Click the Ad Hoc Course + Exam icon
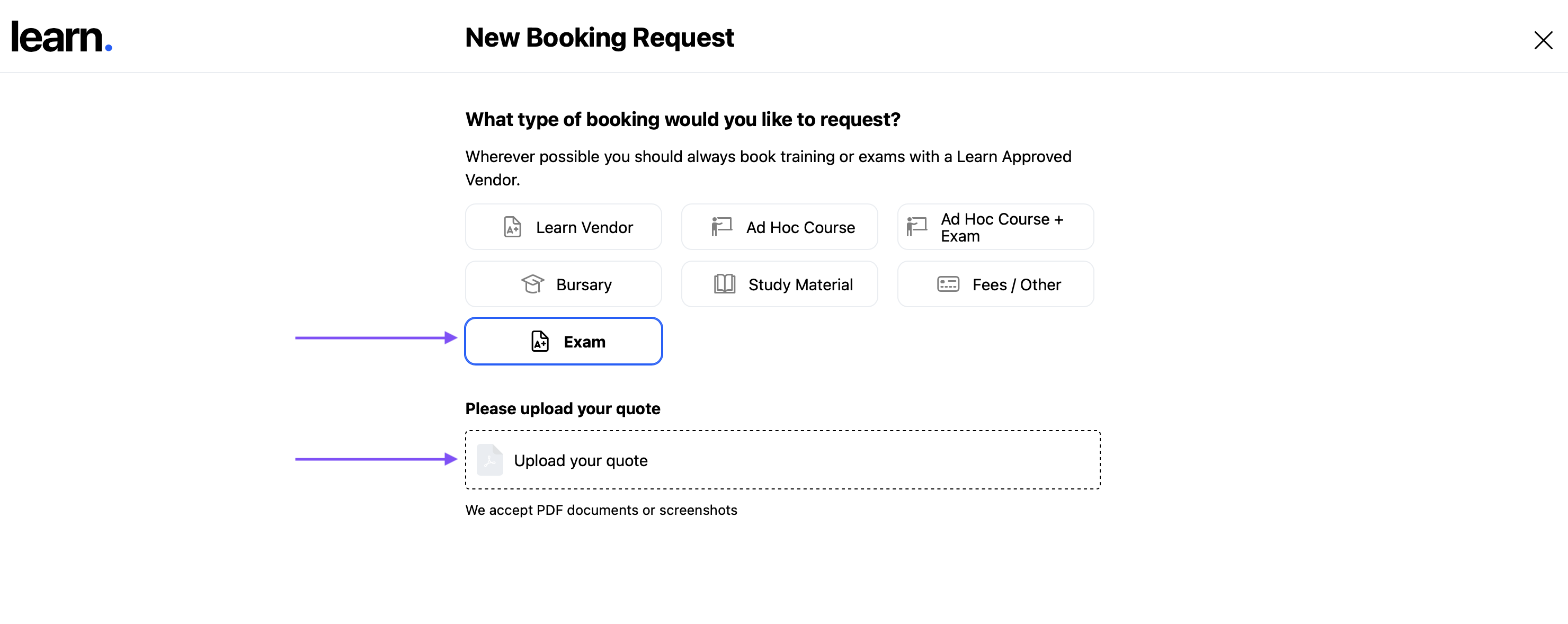Image resolution: width=1568 pixels, height=624 pixels. click(x=916, y=227)
